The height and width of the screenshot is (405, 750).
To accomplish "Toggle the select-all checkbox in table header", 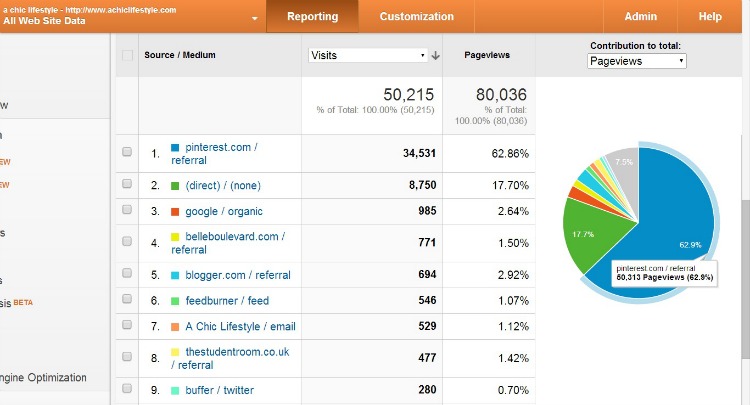I will pos(127,55).
